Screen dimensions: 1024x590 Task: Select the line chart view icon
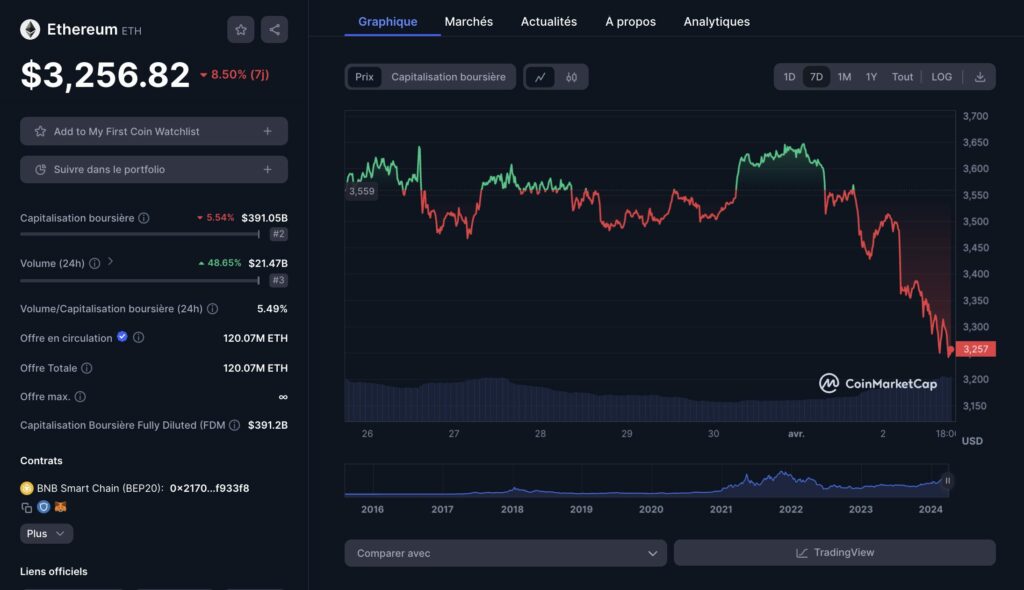coord(540,77)
